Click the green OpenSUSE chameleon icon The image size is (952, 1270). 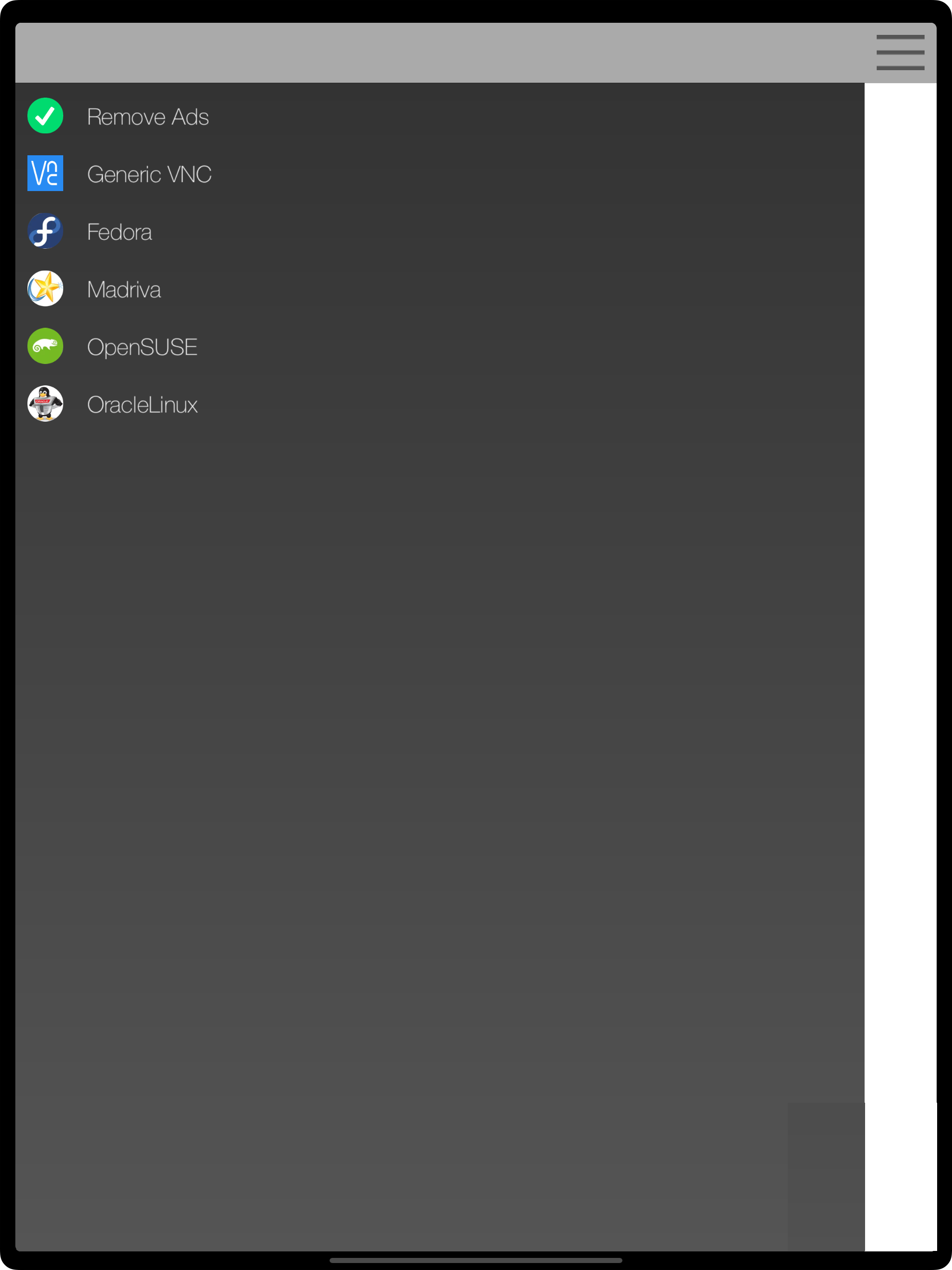(46, 346)
